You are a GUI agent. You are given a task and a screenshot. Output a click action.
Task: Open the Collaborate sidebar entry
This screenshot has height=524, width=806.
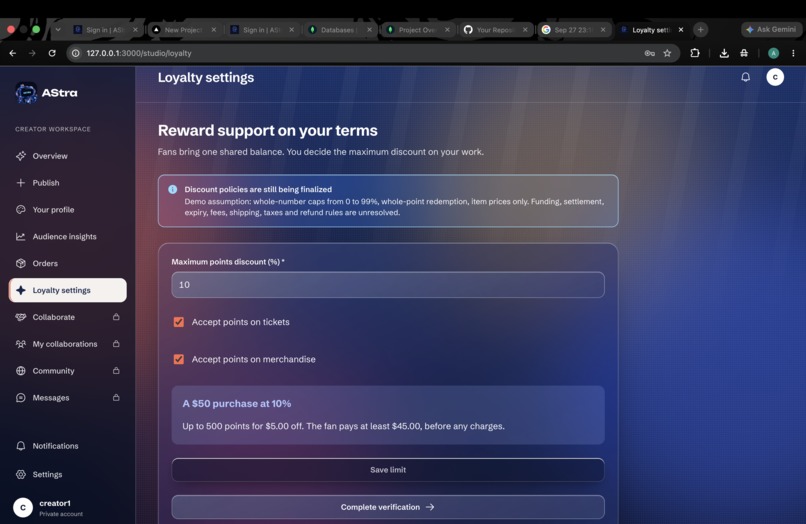tap(67, 317)
